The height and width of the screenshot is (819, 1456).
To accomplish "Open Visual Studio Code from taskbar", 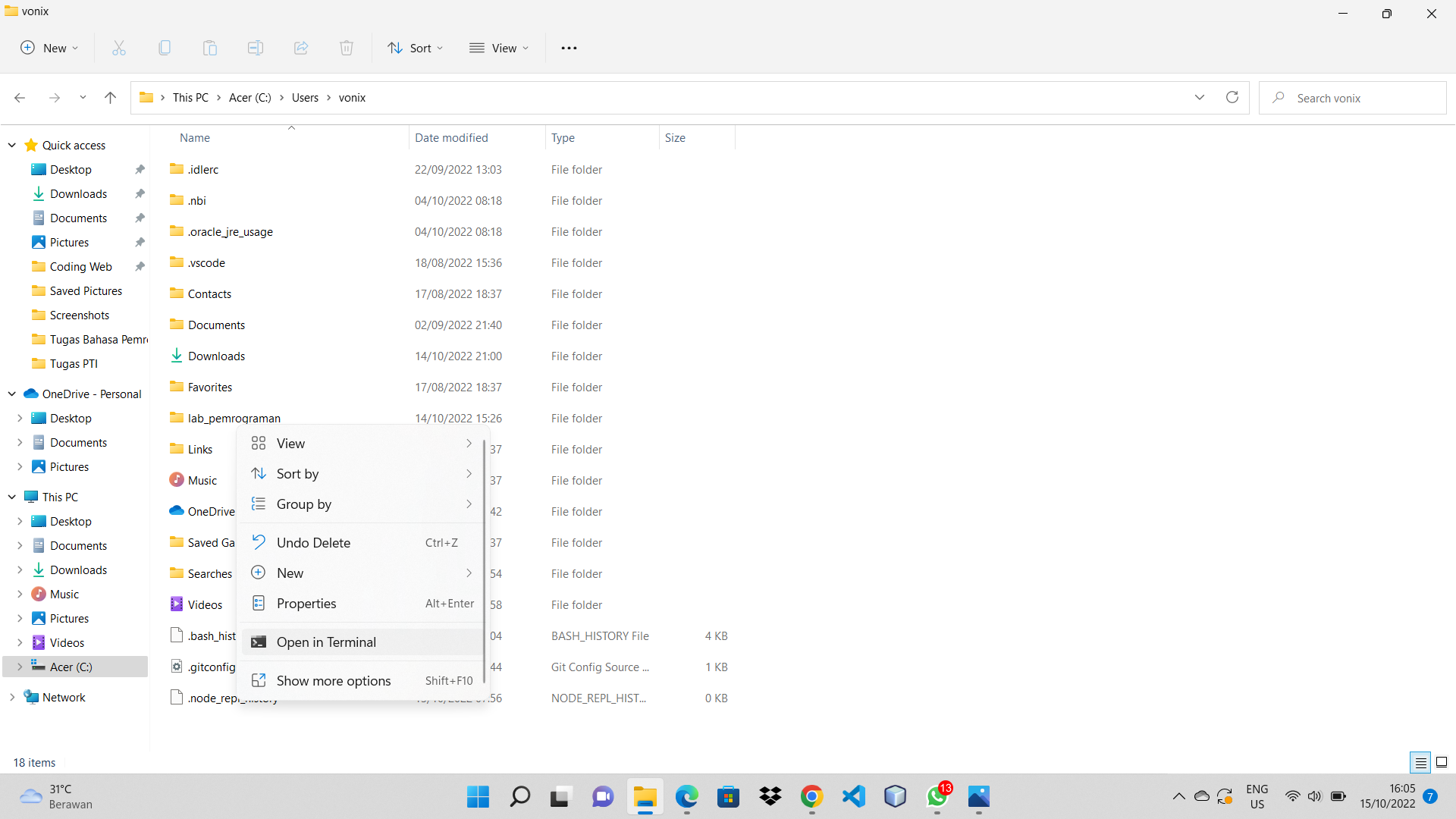I will pos(853,796).
